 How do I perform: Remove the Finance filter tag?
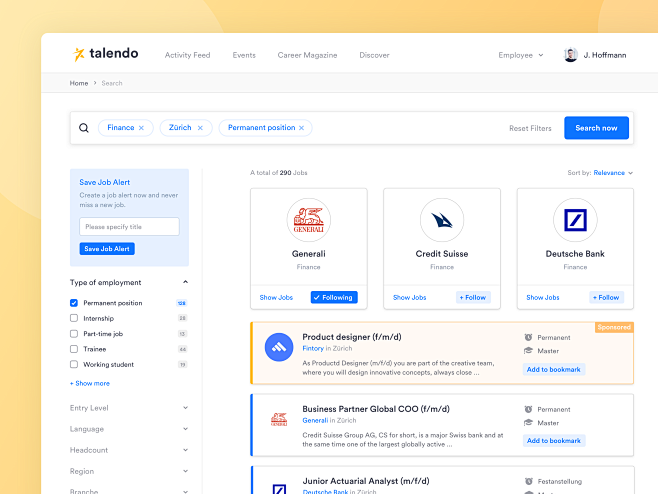141,128
